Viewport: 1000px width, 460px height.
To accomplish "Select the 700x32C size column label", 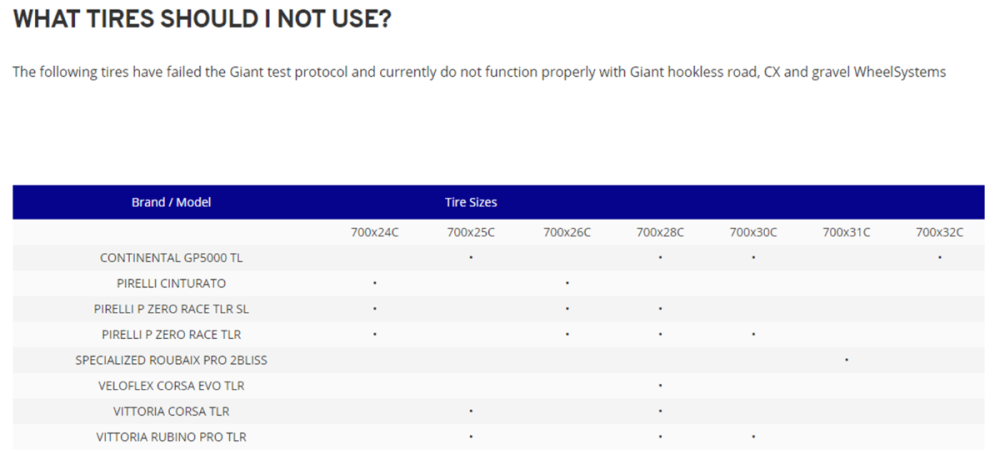I will [940, 232].
